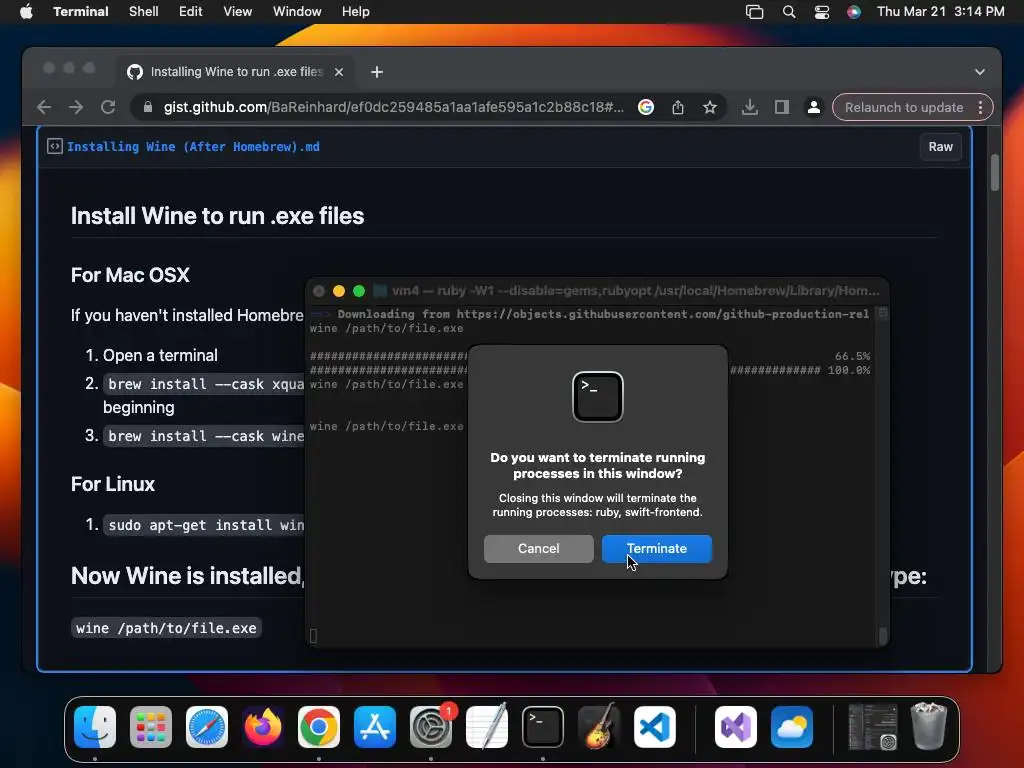Go back in Chrome history
1024x768 pixels.
click(x=44, y=108)
